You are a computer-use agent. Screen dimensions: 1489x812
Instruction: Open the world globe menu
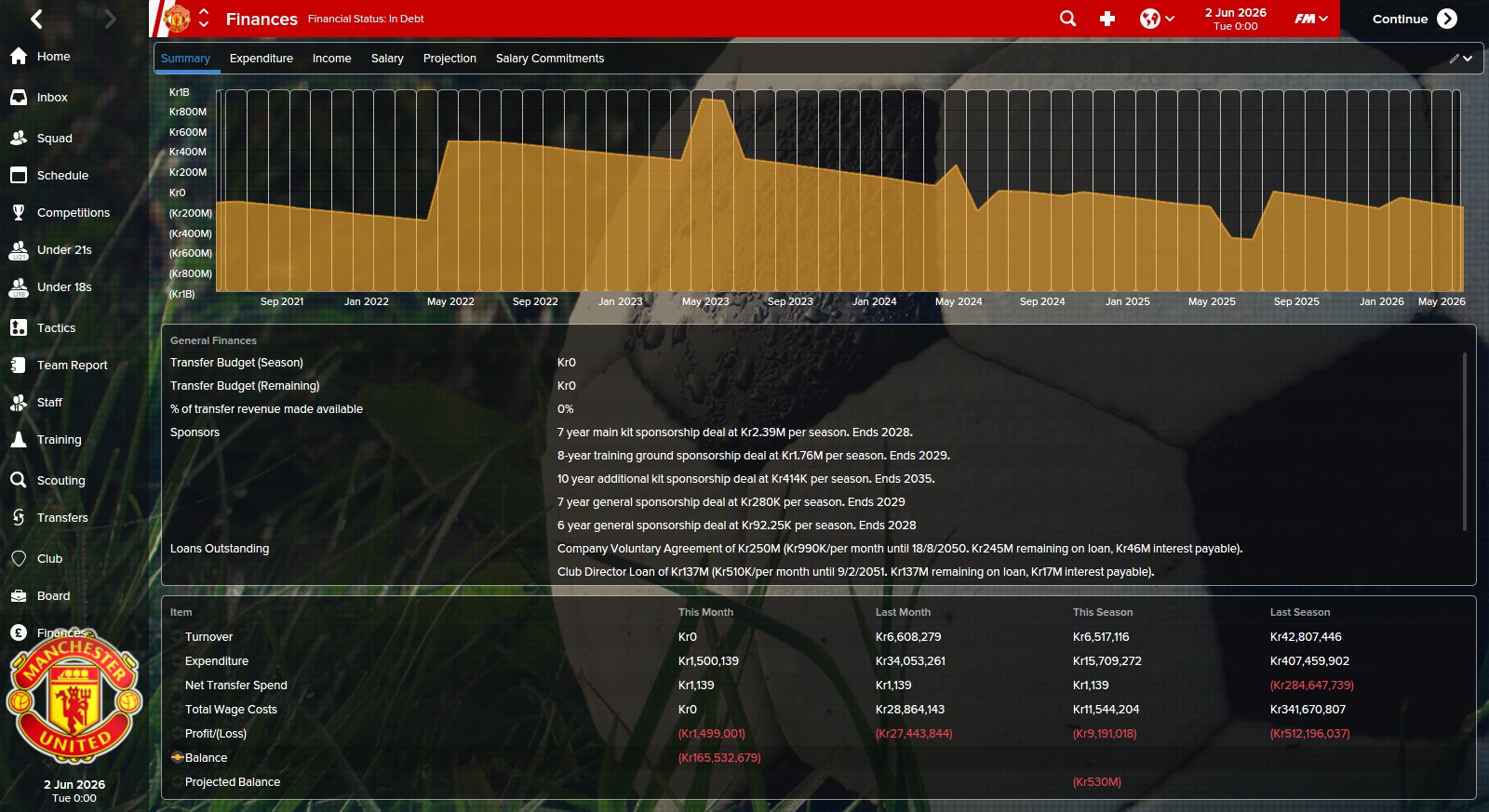1157,19
